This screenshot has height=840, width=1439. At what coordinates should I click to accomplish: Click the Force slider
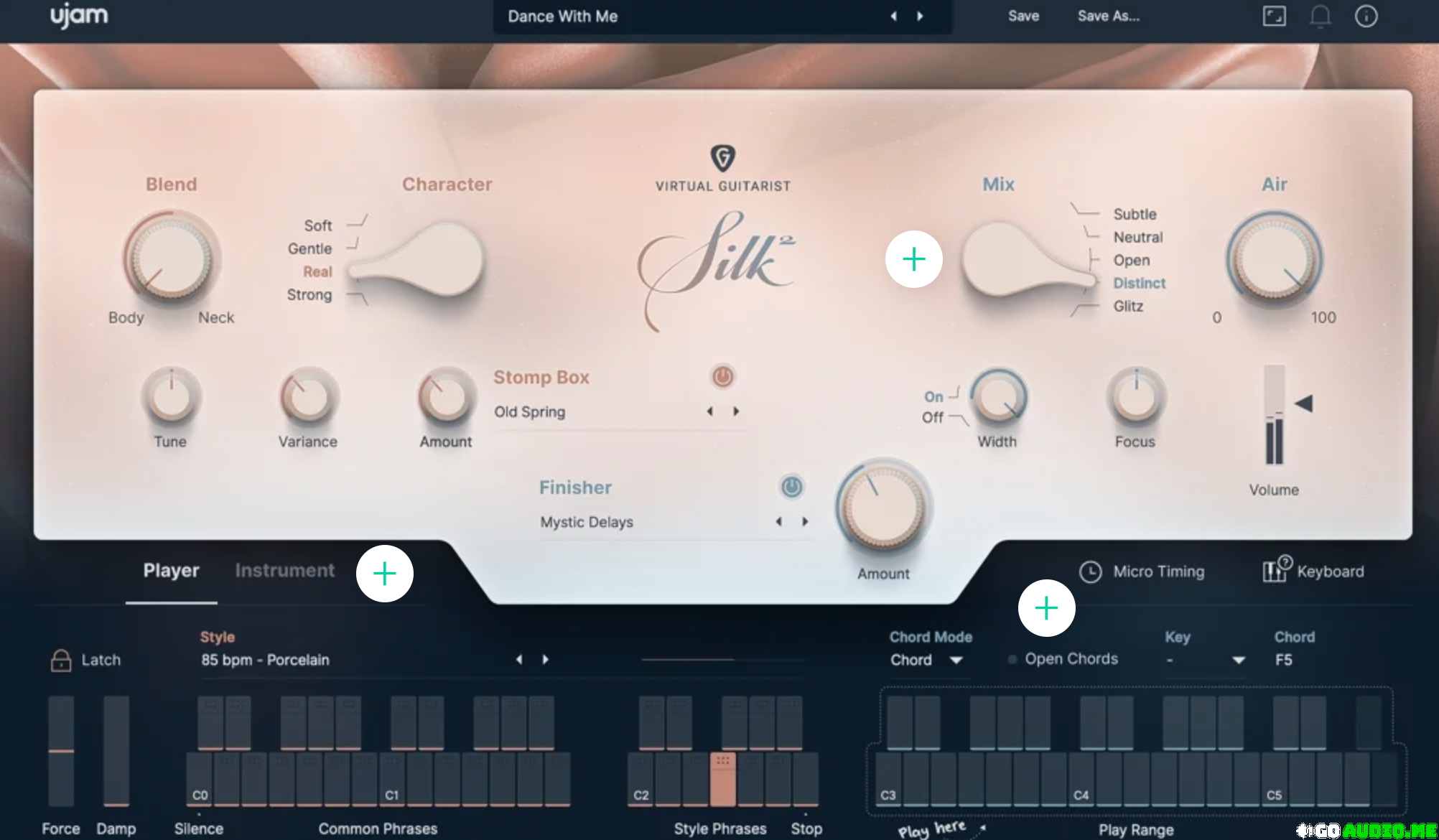click(61, 750)
